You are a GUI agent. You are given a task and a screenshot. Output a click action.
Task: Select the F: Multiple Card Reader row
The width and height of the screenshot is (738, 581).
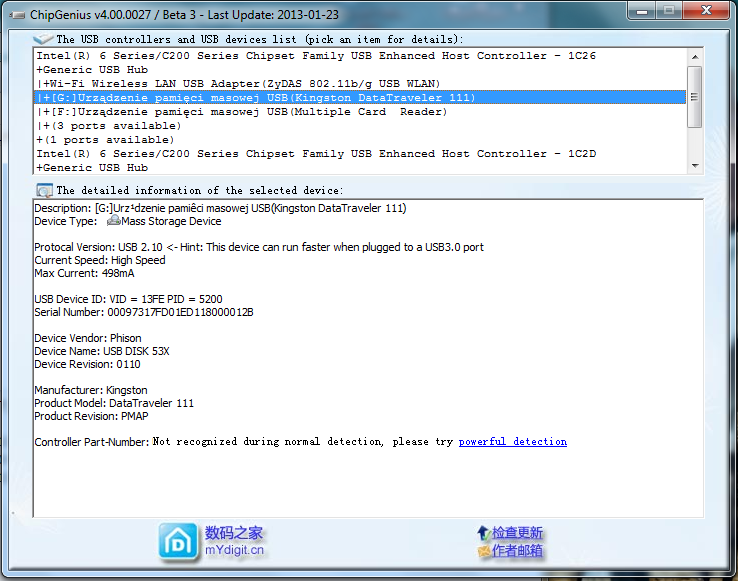tap(360, 112)
